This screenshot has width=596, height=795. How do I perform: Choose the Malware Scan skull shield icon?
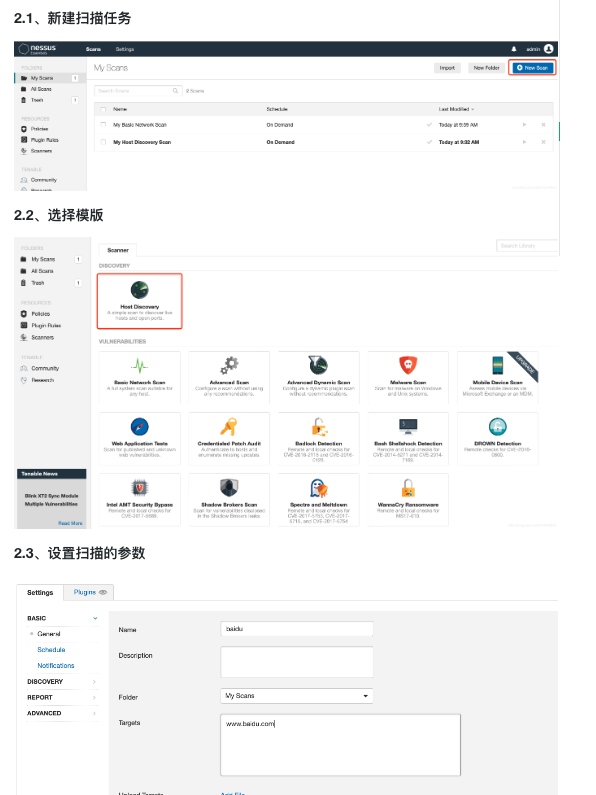(x=408, y=365)
